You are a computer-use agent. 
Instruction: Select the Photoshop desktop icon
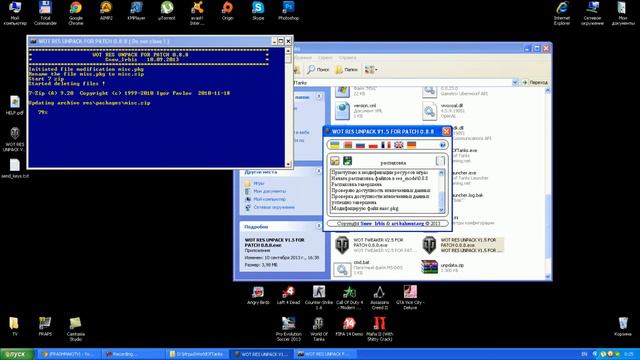click(289, 11)
